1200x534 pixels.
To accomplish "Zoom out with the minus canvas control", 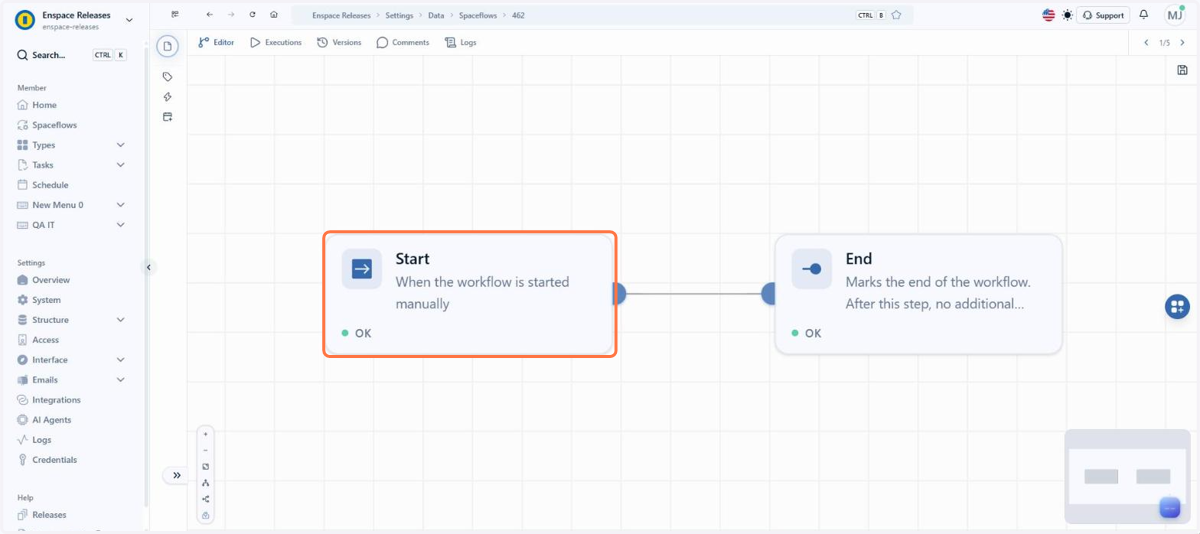I will point(206,451).
